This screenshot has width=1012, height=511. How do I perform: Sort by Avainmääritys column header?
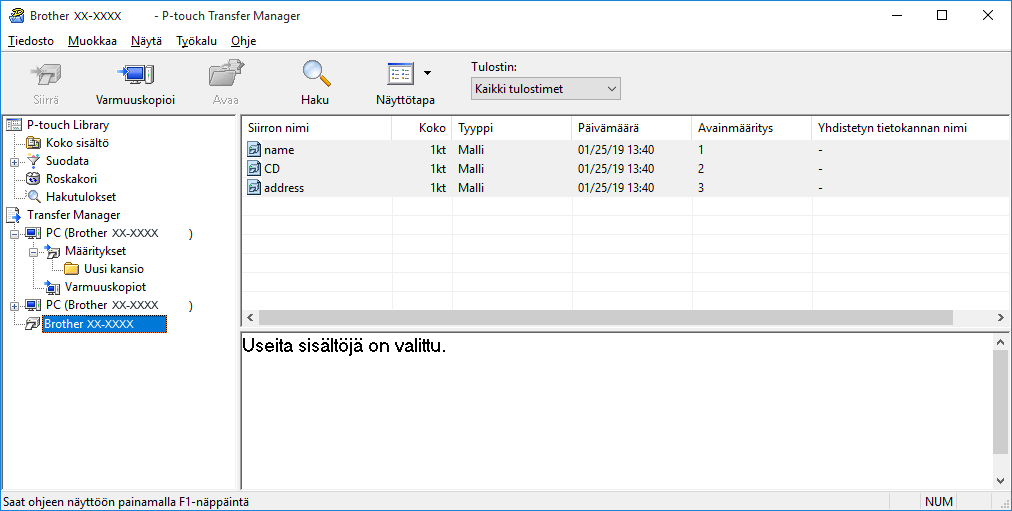pos(751,128)
